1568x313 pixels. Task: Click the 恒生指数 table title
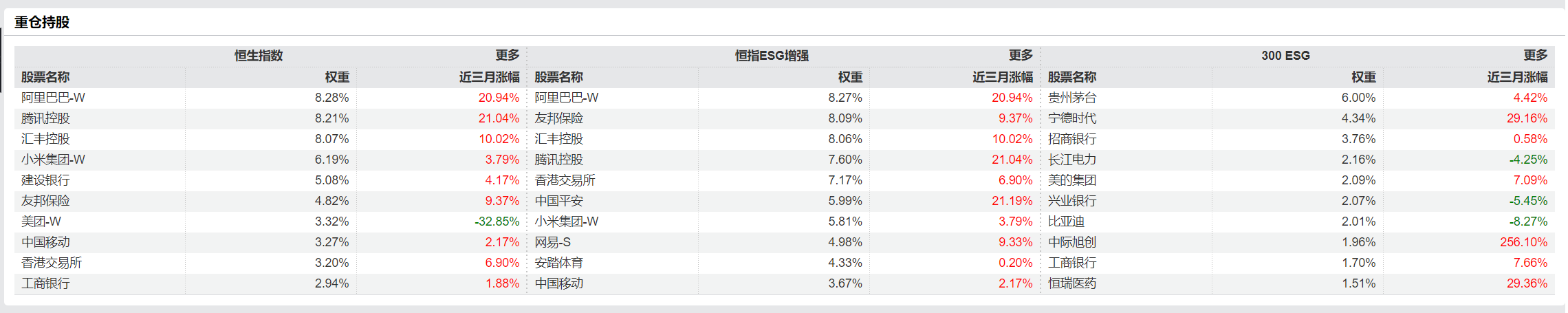click(x=259, y=56)
